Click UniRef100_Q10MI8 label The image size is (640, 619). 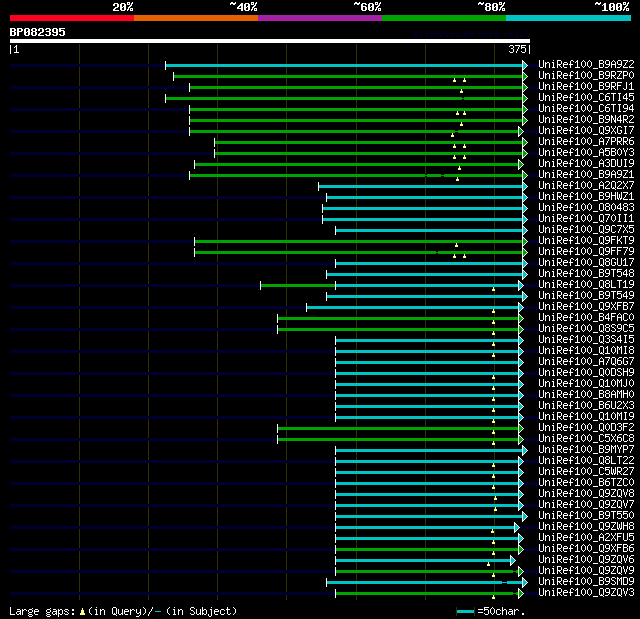tap(586, 351)
